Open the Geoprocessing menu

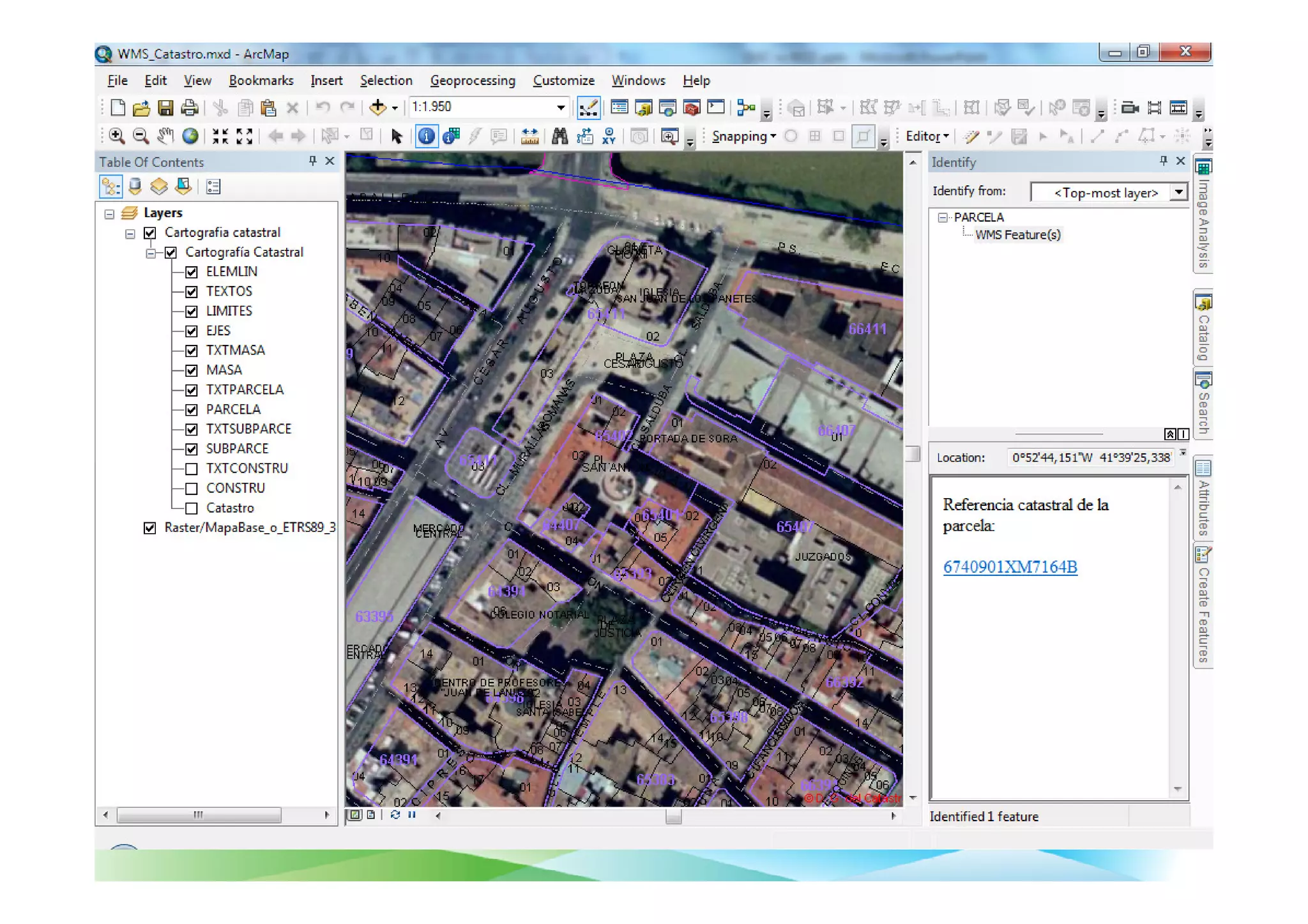[472, 80]
